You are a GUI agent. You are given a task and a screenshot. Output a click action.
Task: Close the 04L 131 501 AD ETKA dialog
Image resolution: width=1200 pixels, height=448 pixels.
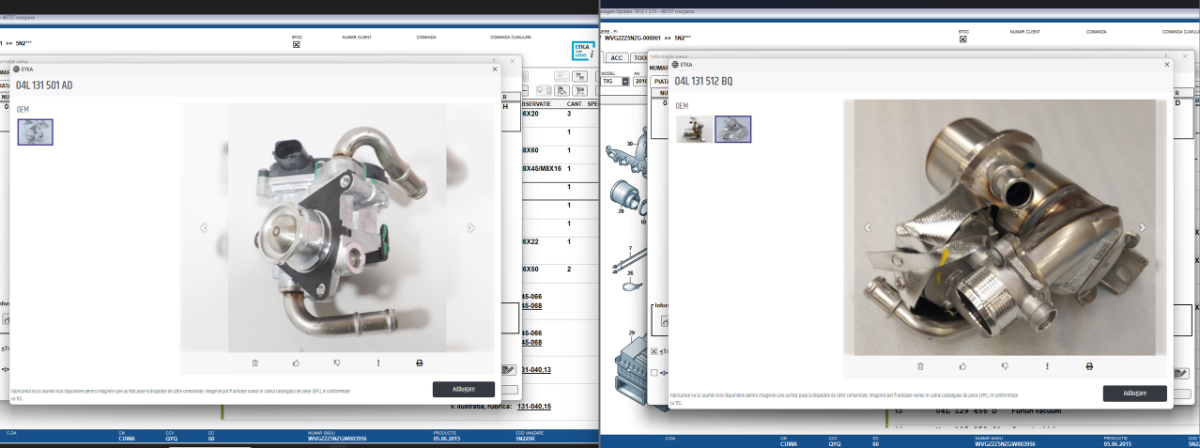[x=494, y=69]
